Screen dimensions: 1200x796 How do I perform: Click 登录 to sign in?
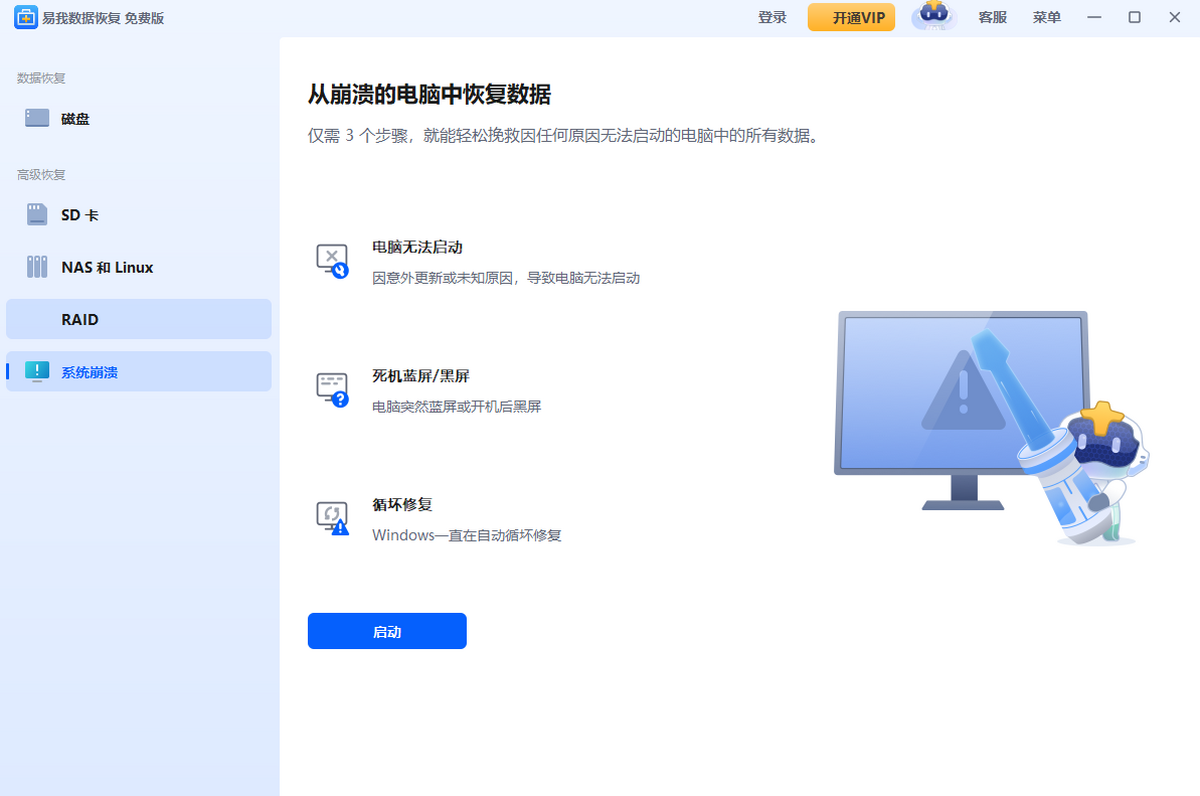click(772, 17)
